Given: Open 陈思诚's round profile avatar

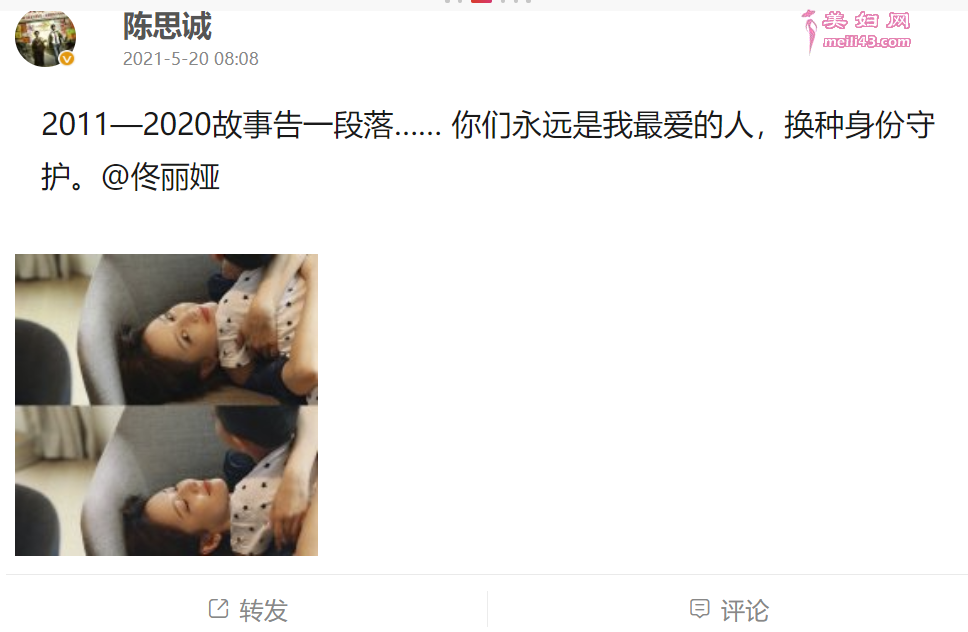Looking at the screenshot, I should click(46, 38).
